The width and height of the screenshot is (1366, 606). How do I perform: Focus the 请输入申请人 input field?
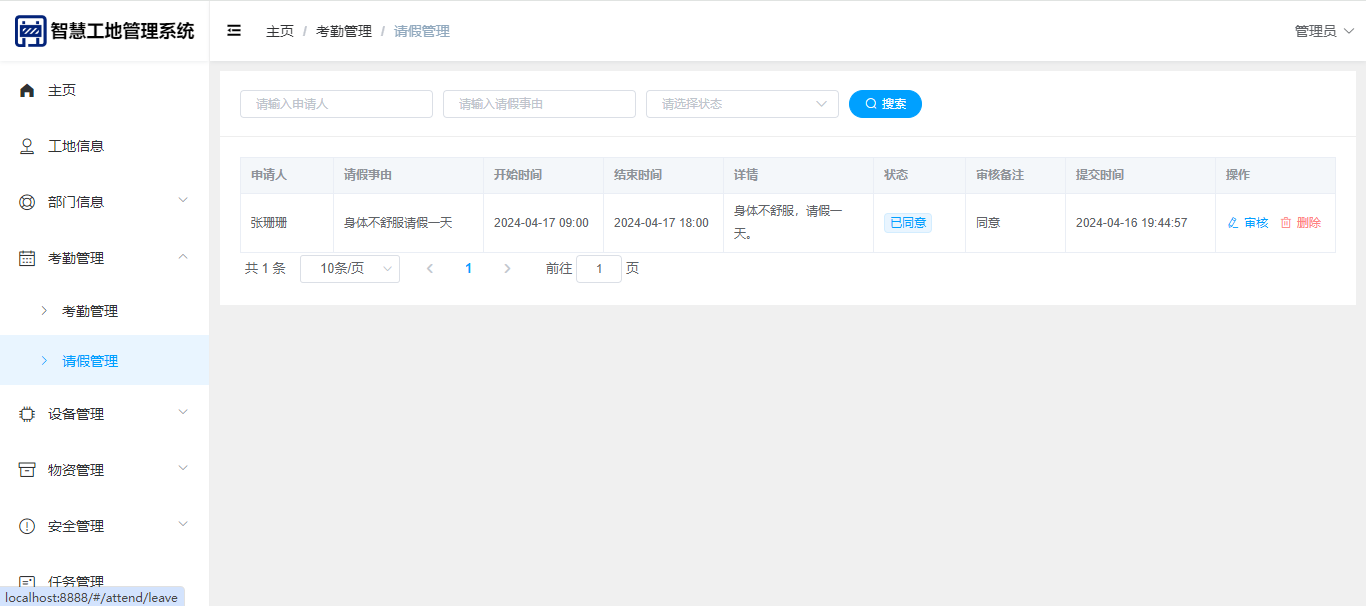tap(336, 104)
